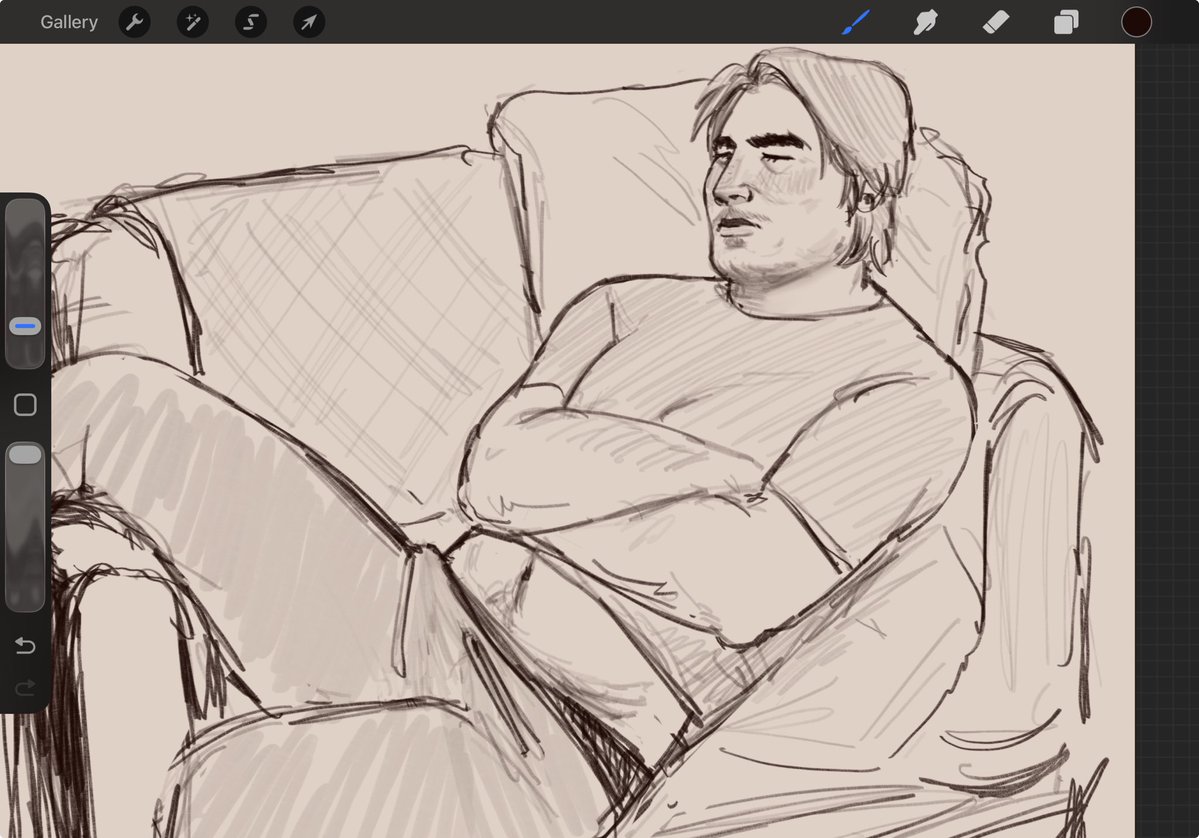Tap the brush size slider

point(25,280)
